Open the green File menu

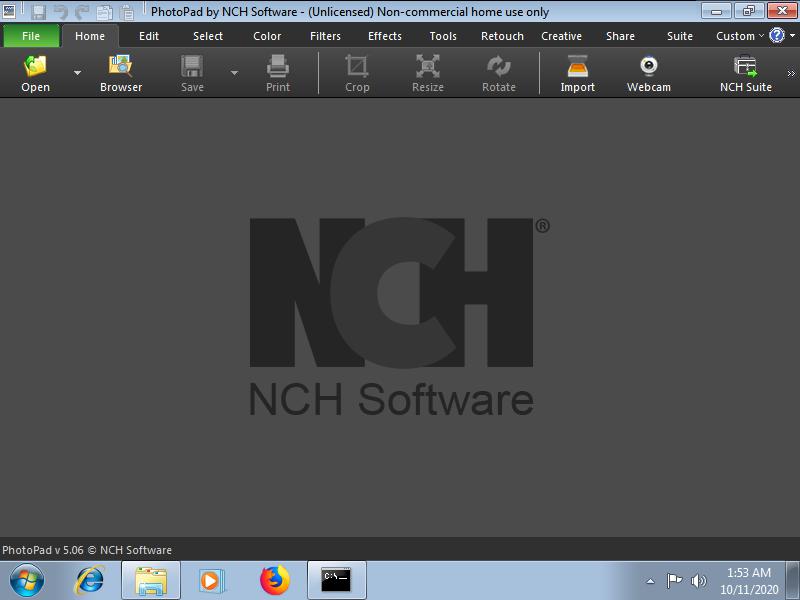pyautogui.click(x=31, y=36)
